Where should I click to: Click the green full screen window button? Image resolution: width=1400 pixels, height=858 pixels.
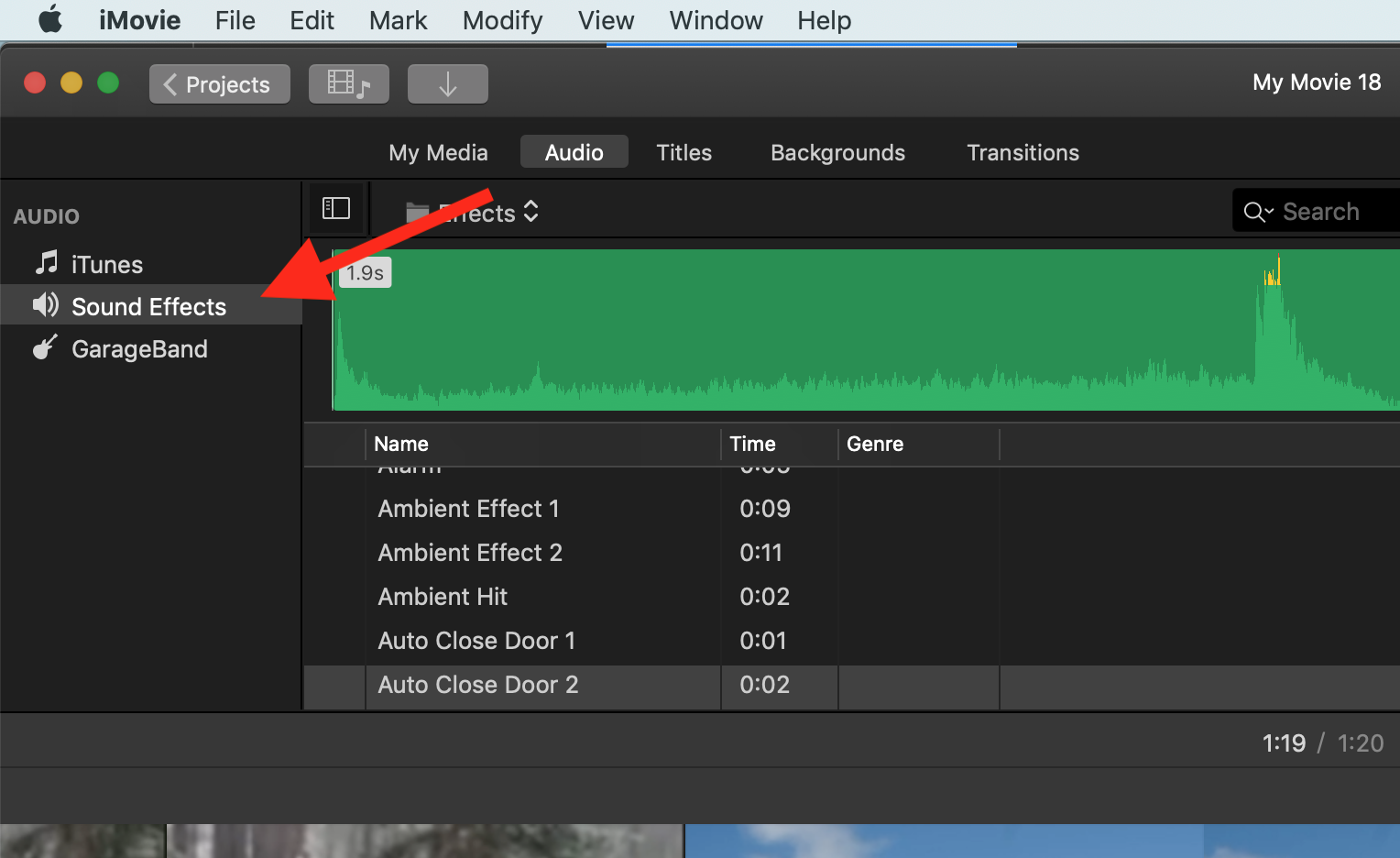pyautogui.click(x=108, y=82)
